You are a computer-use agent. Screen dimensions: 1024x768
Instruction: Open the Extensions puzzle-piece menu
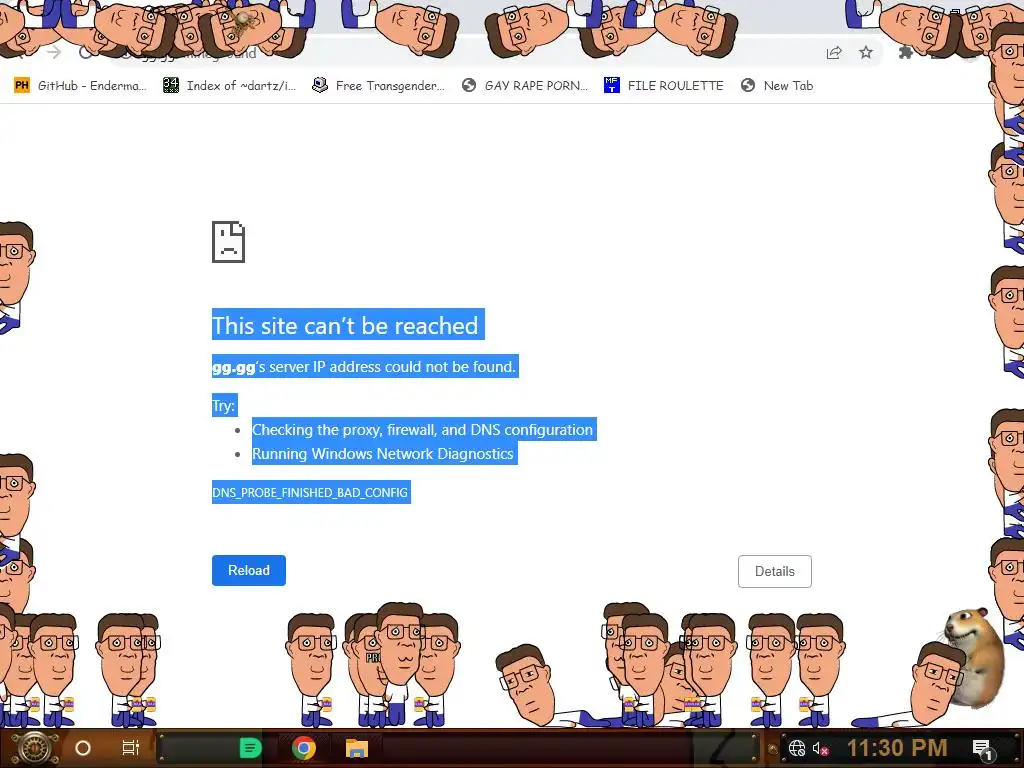[x=906, y=52]
